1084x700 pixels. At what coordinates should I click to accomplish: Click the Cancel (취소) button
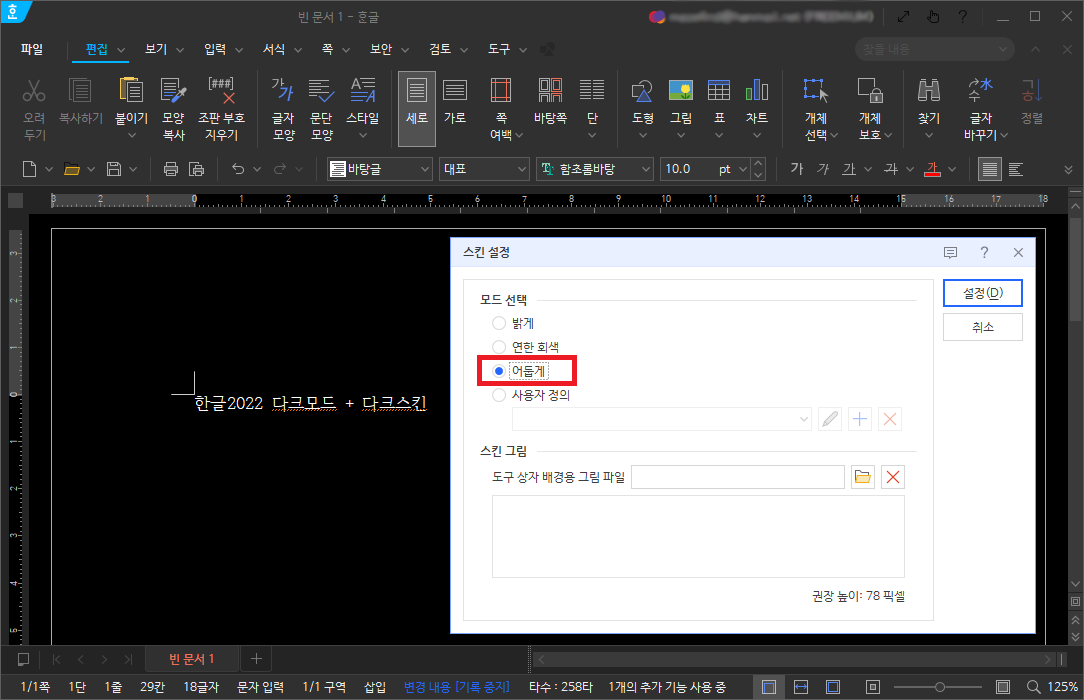click(x=982, y=327)
